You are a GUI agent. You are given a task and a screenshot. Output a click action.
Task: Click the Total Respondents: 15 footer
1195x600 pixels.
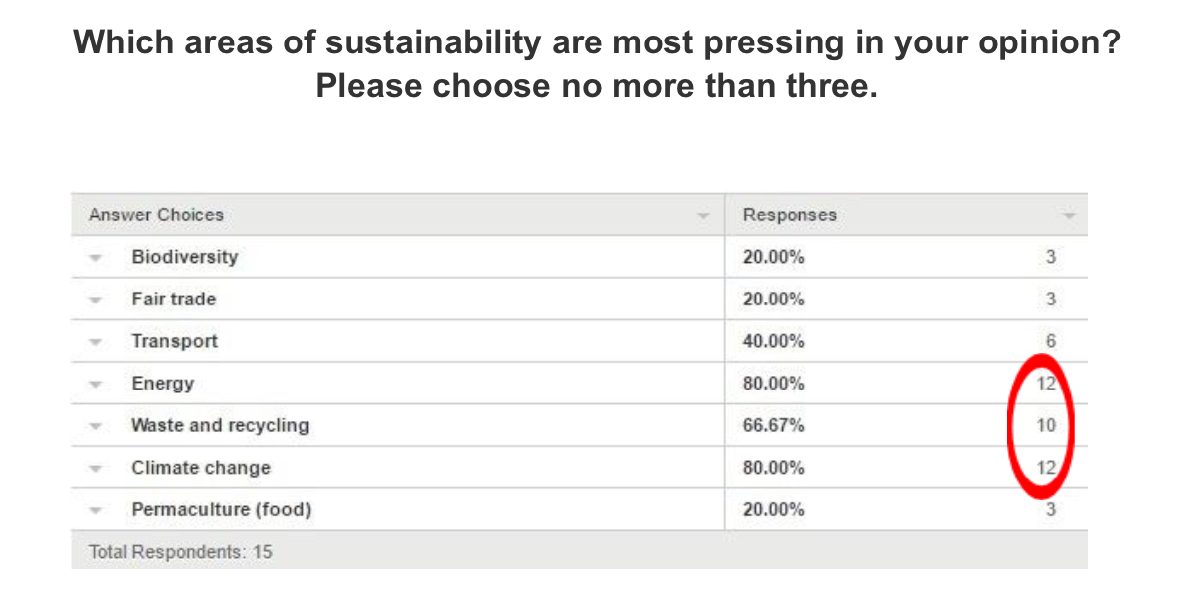point(181,551)
